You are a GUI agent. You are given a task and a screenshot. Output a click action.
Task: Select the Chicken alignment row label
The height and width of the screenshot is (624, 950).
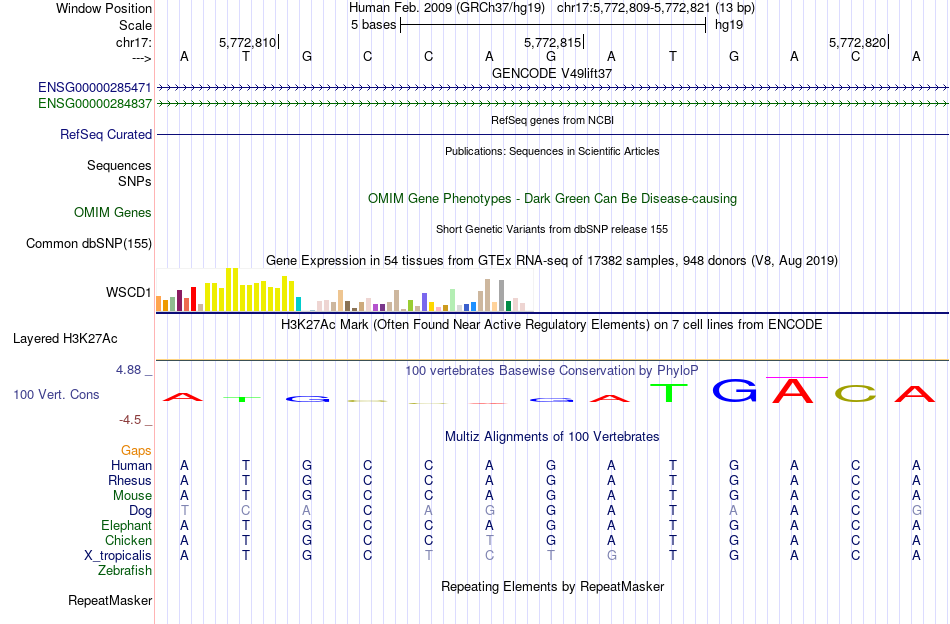(128, 540)
